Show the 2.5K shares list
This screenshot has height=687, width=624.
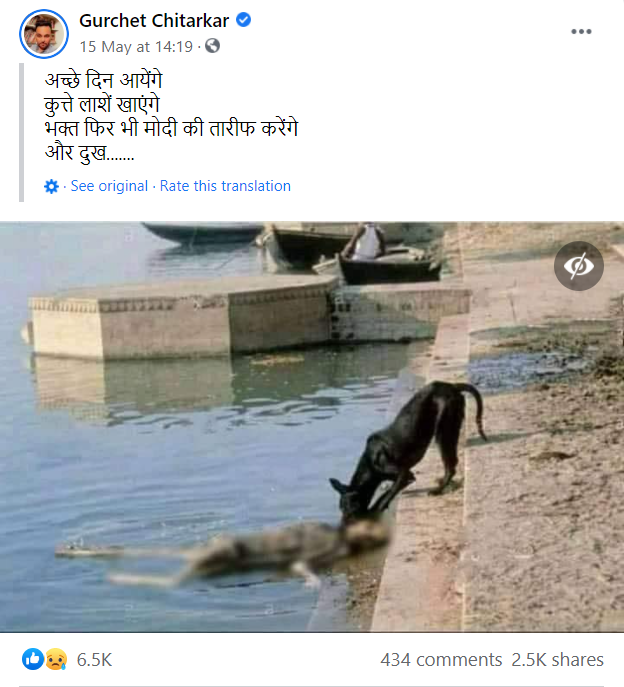[558, 660]
